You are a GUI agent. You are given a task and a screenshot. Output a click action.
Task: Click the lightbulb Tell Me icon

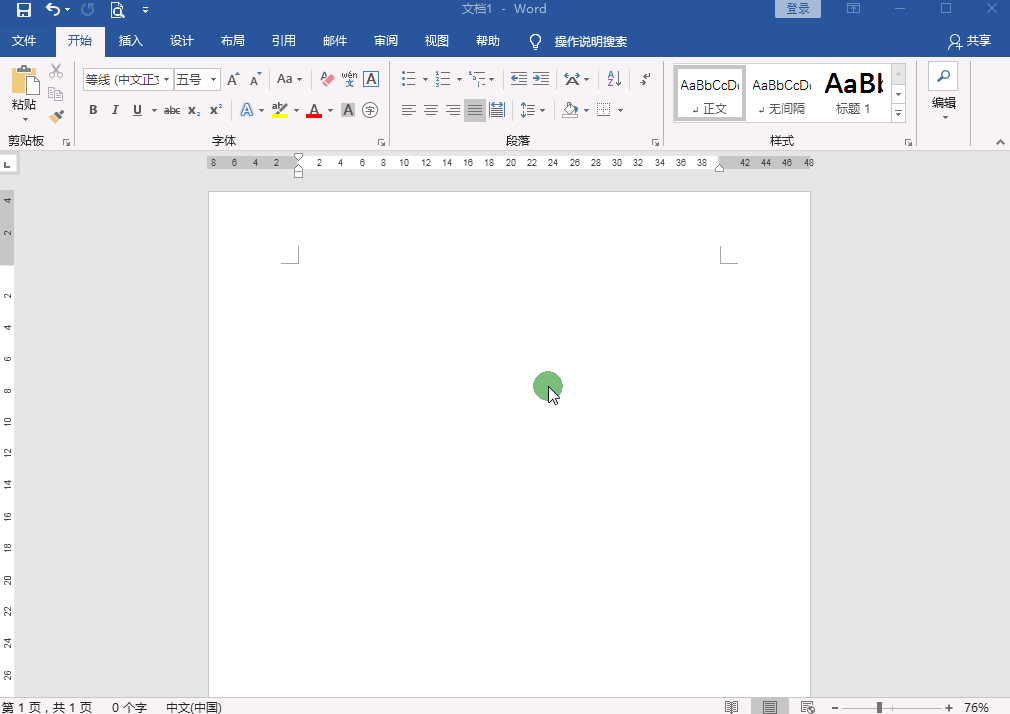pyautogui.click(x=535, y=42)
